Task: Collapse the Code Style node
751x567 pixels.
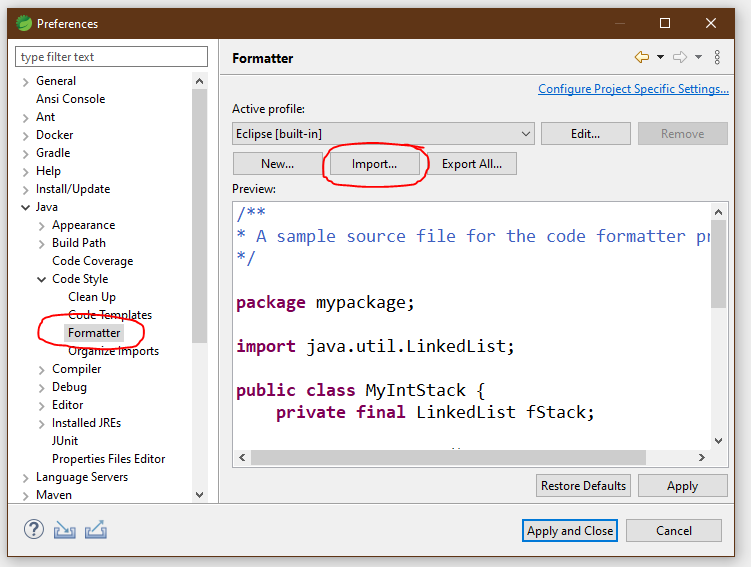Action: point(42,279)
